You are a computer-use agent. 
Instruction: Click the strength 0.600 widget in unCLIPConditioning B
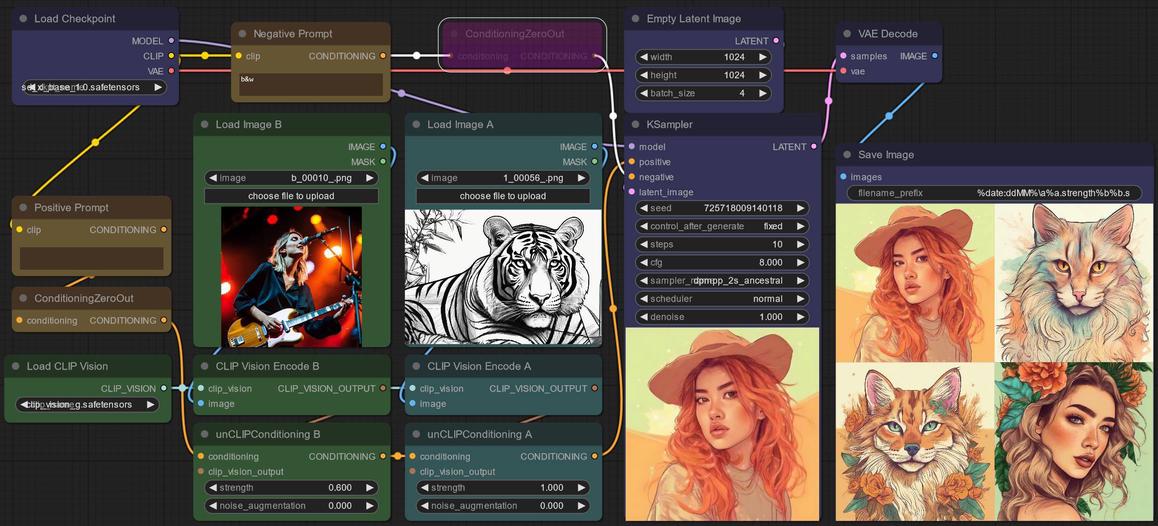click(291, 488)
